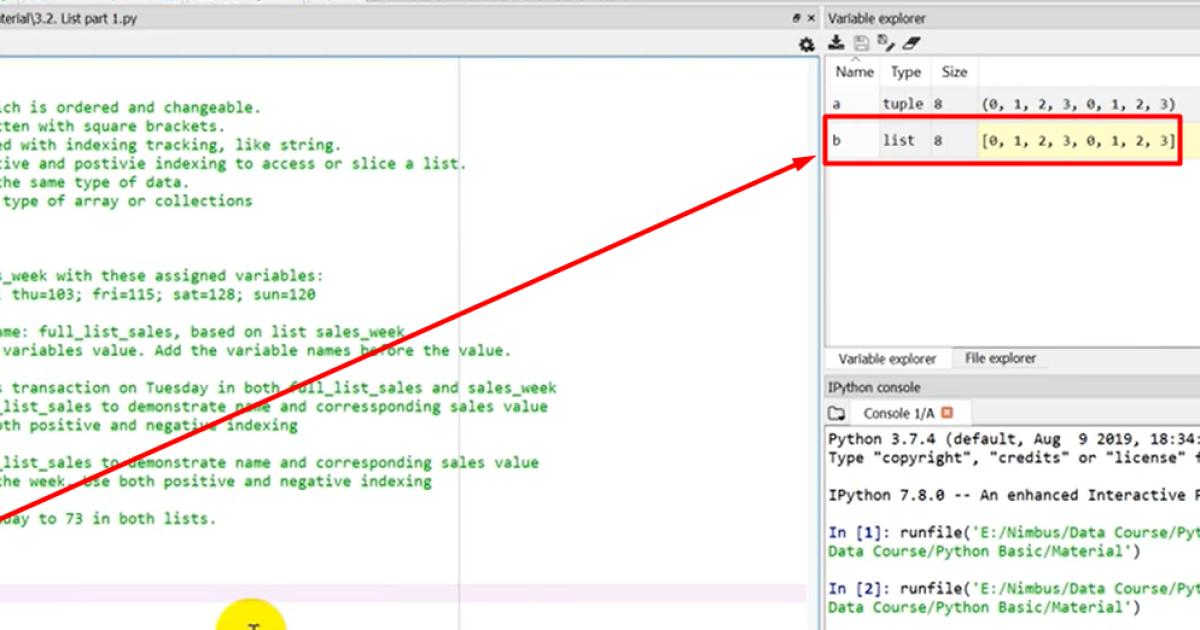Screen dimensions: 1200x630
Task: Sort variables by the Name column
Action: tap(854, 71)
